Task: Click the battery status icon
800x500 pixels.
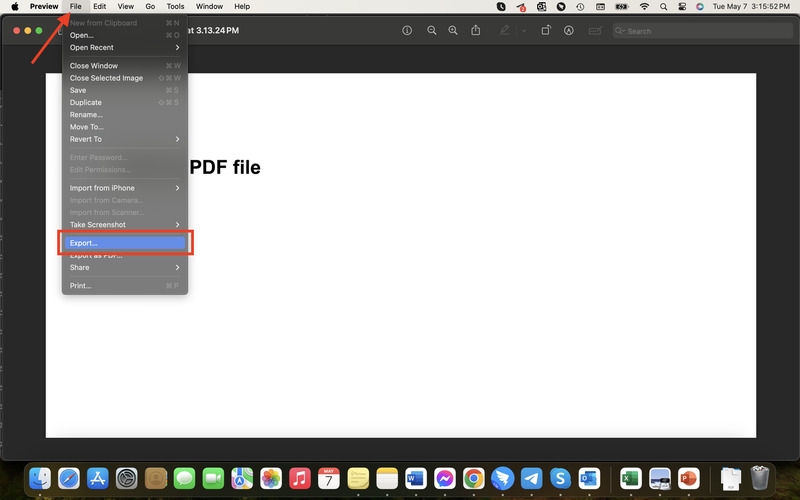Action: 622,7
